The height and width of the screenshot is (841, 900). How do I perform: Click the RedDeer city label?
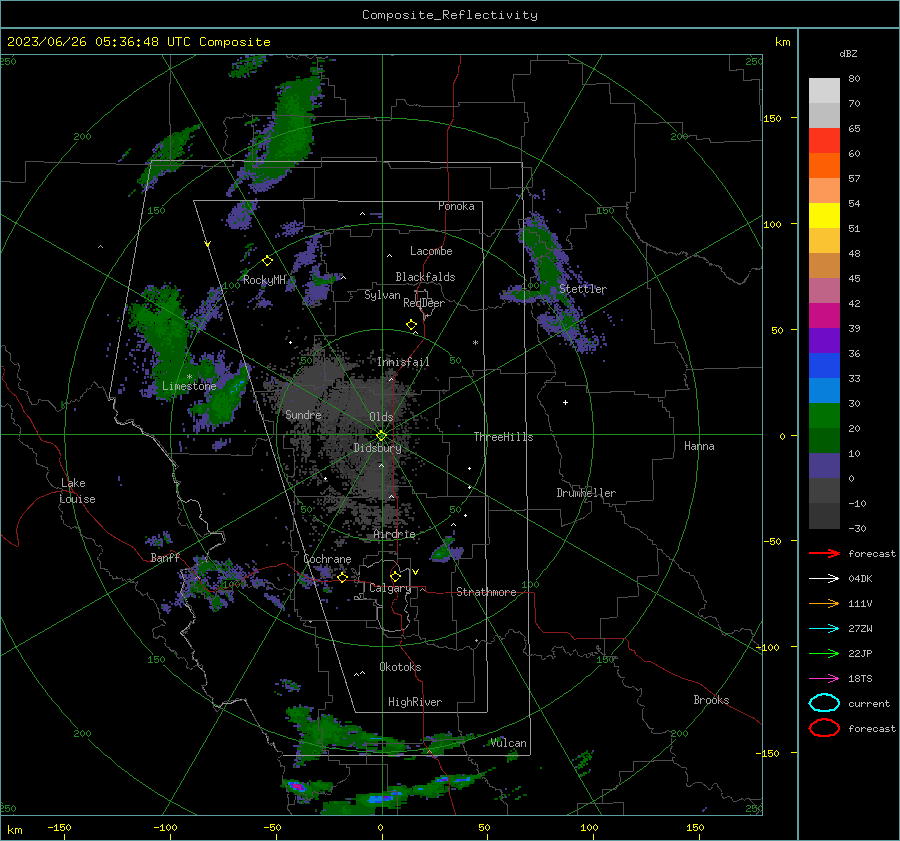(x=424, y=303)
